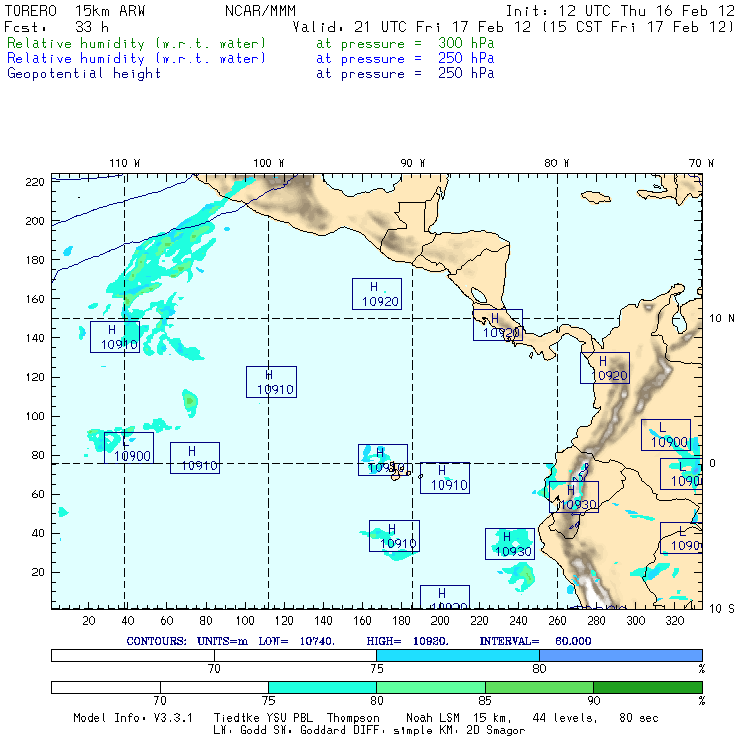Click the x-axis tick label '260'
The image size is (740, 740).
pyautogui.click(x=557, y=621)
